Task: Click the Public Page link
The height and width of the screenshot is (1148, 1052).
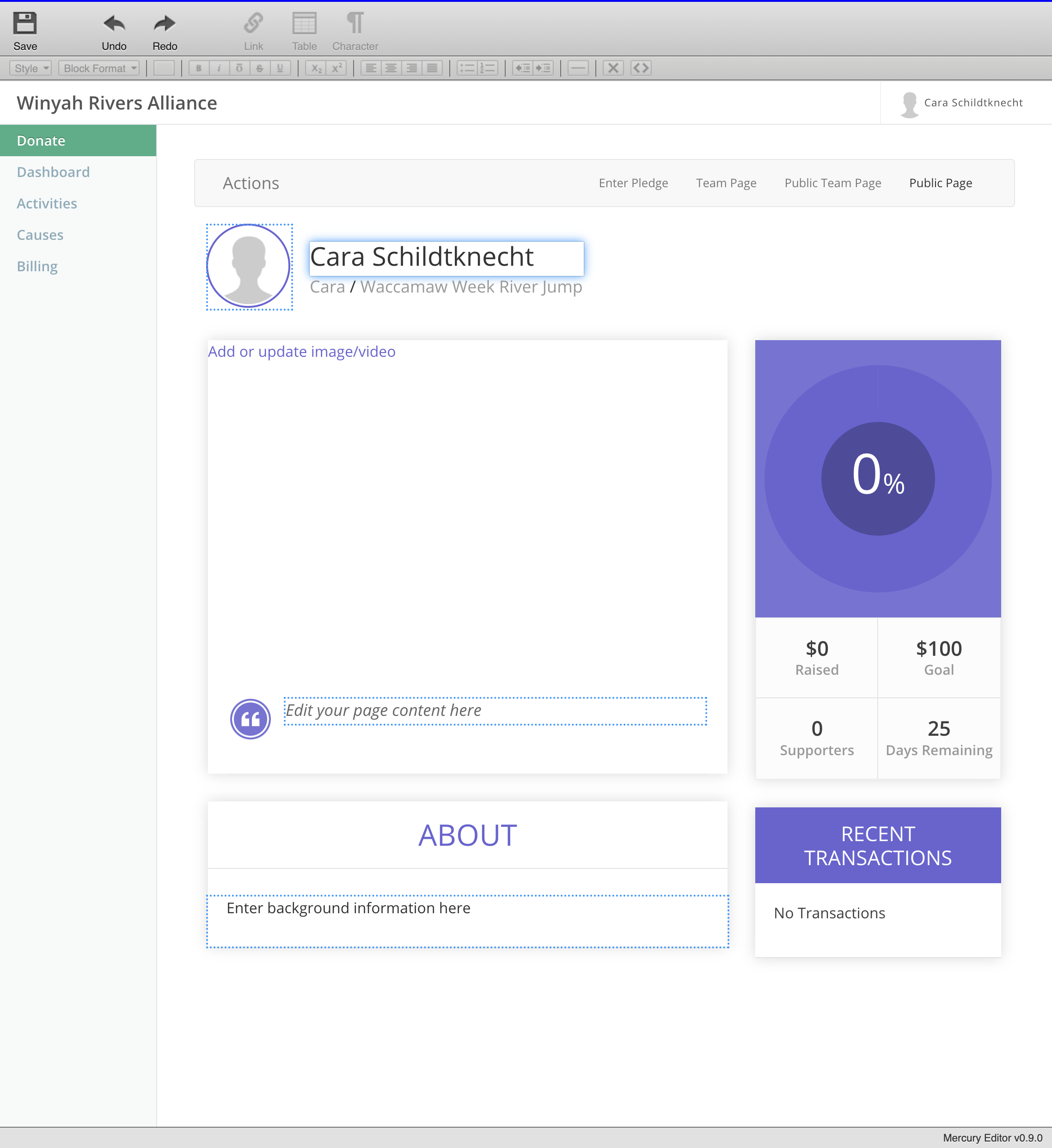Action: (940, 183)
